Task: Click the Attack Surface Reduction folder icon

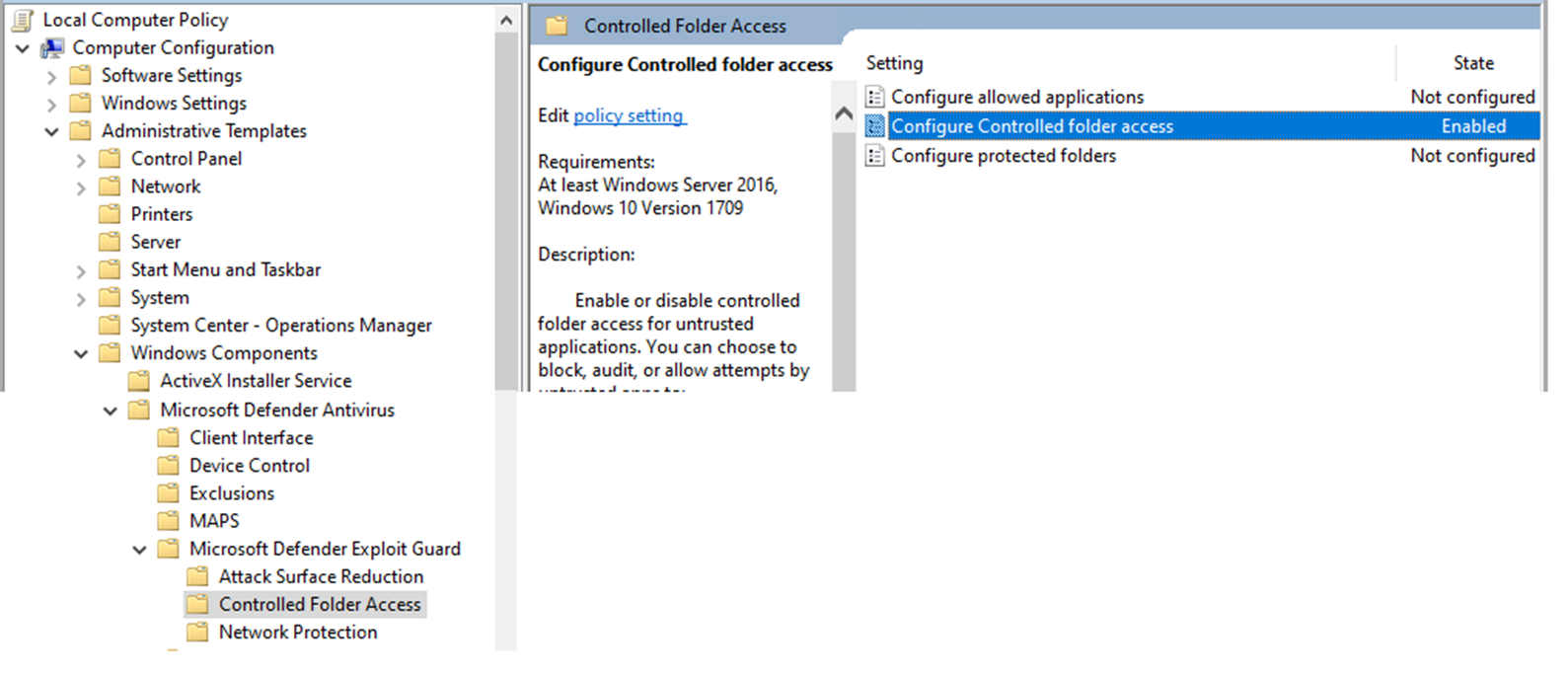Action: click(198, 576)
